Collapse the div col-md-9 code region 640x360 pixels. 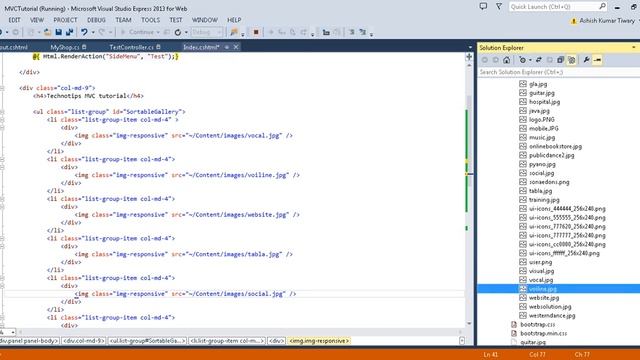click(2, 88)
